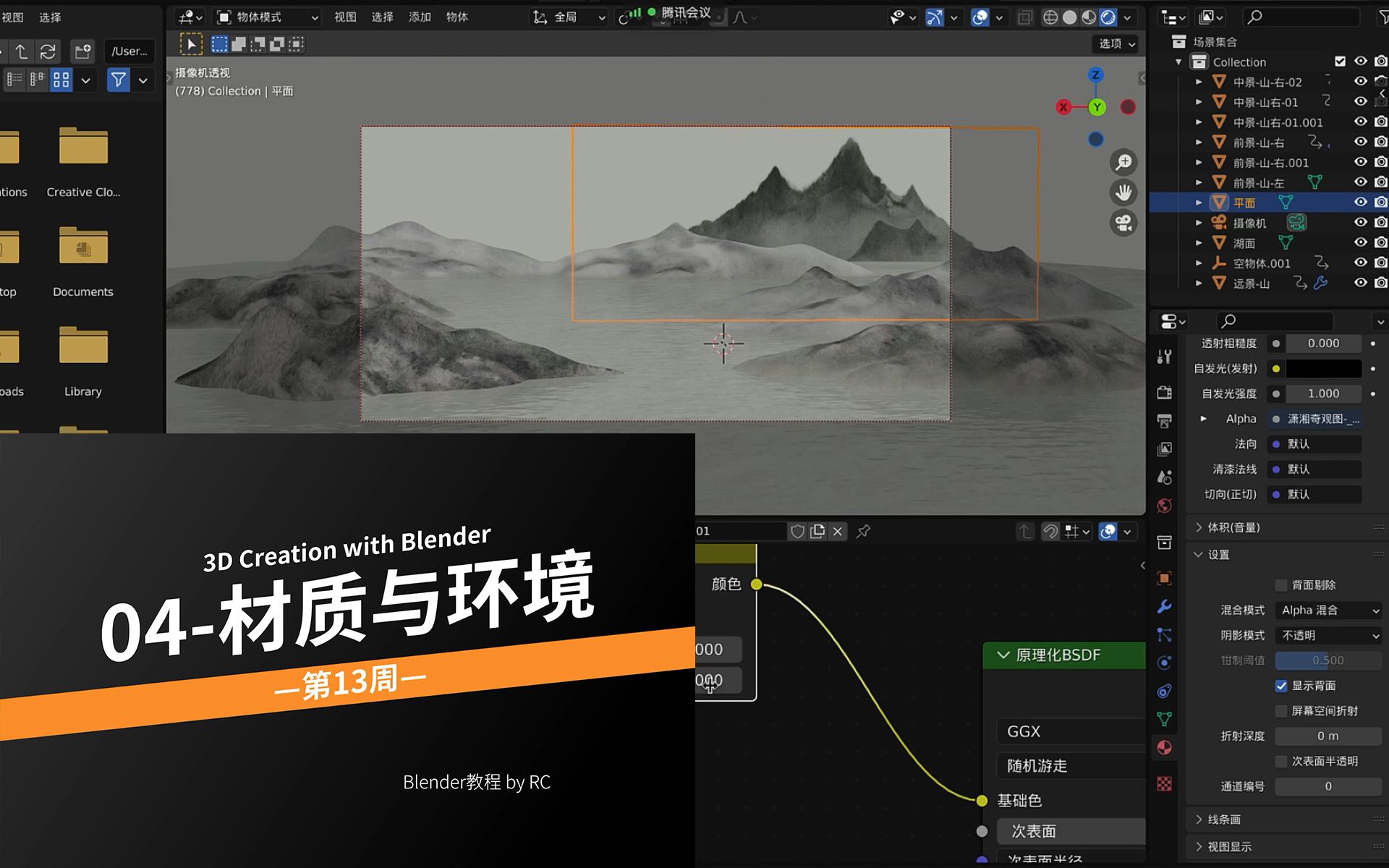The width and height of the screenshot is (1389, 868).
Task: Open the Modifier Properties tab (wrench icon)
Action: click(1165, 608)
